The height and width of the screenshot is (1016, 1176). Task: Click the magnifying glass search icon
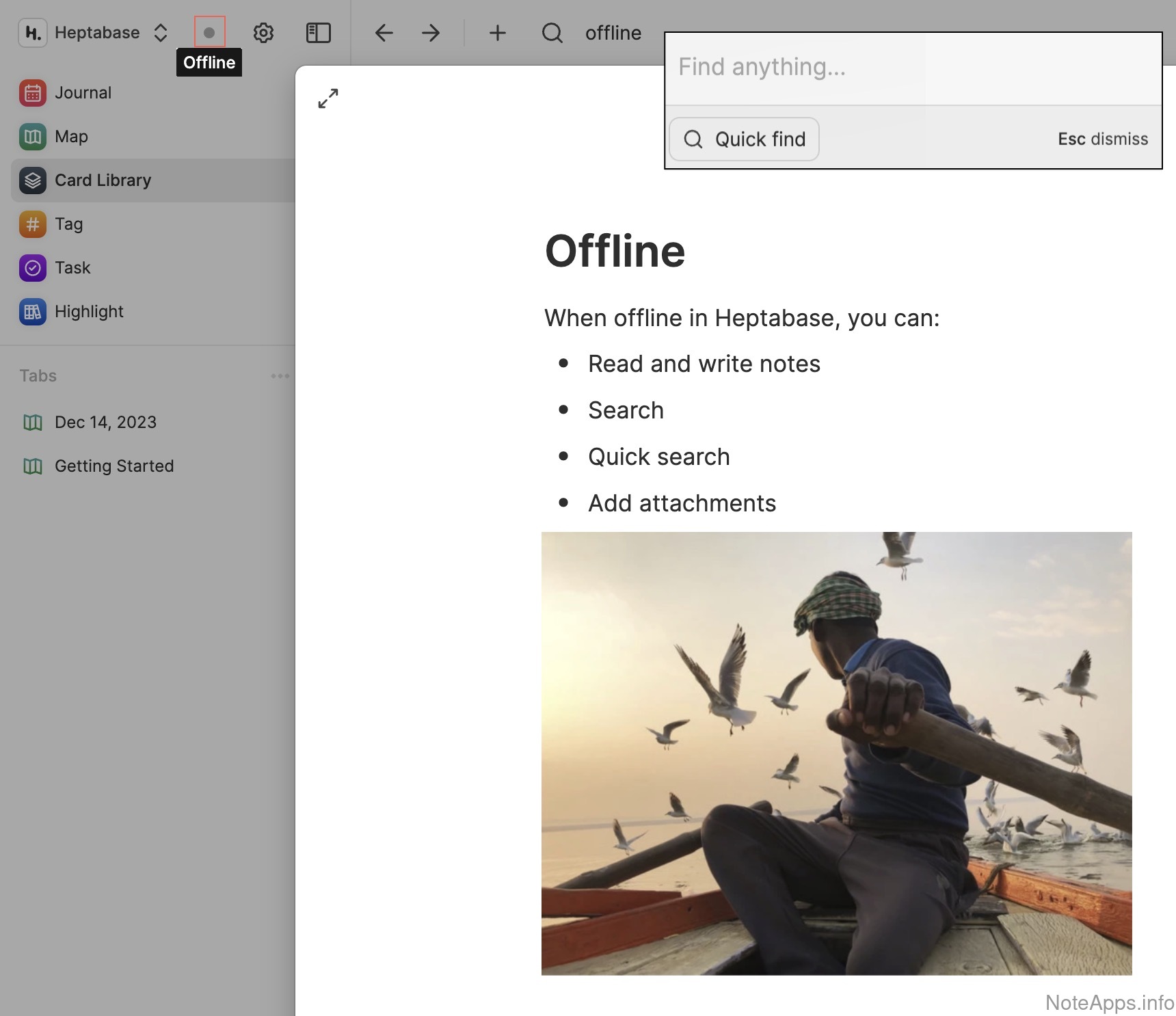click(552, 32)
